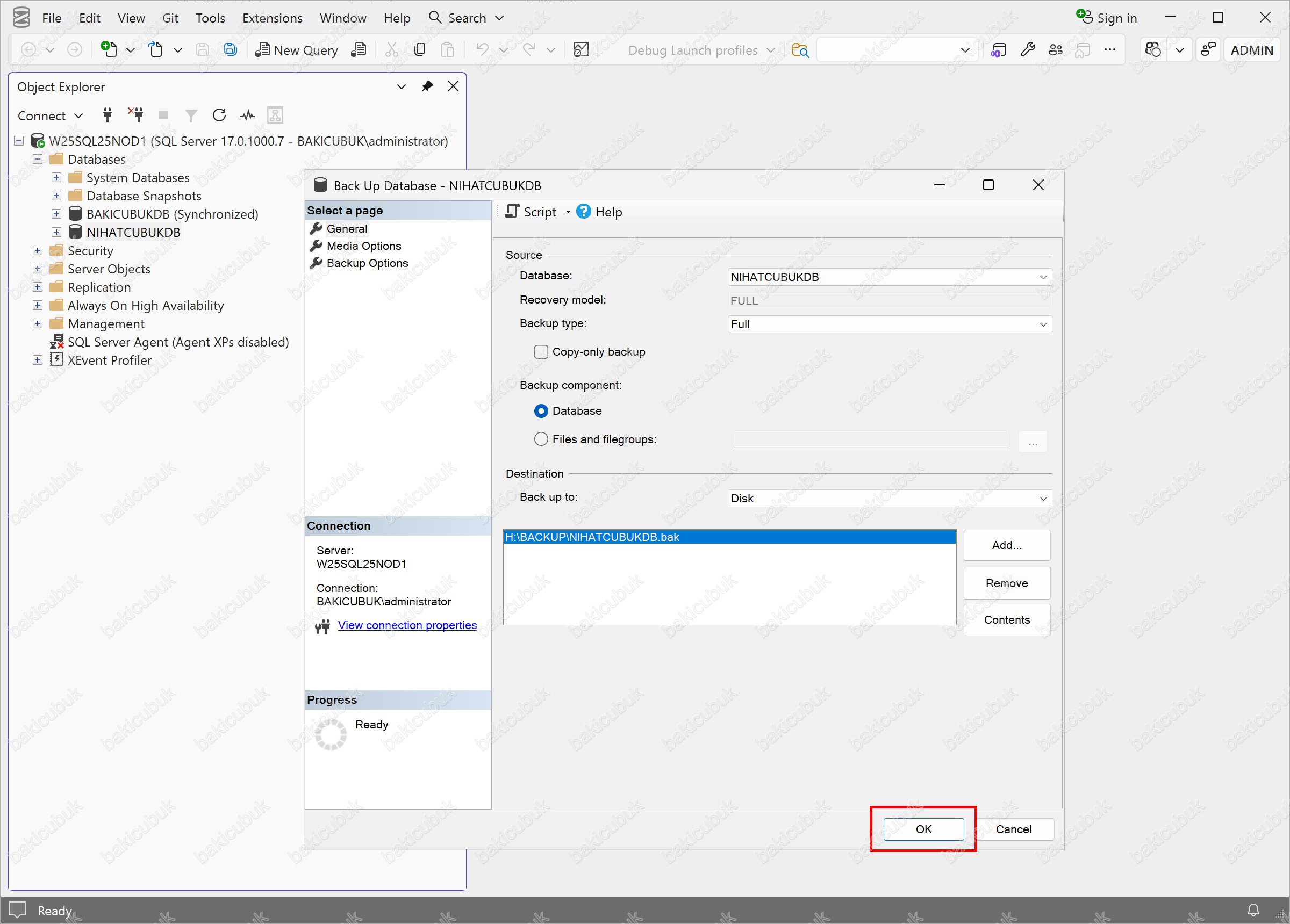Switch to the Media Options page
The image size is (1290, 924).
[x=363, y=246]
